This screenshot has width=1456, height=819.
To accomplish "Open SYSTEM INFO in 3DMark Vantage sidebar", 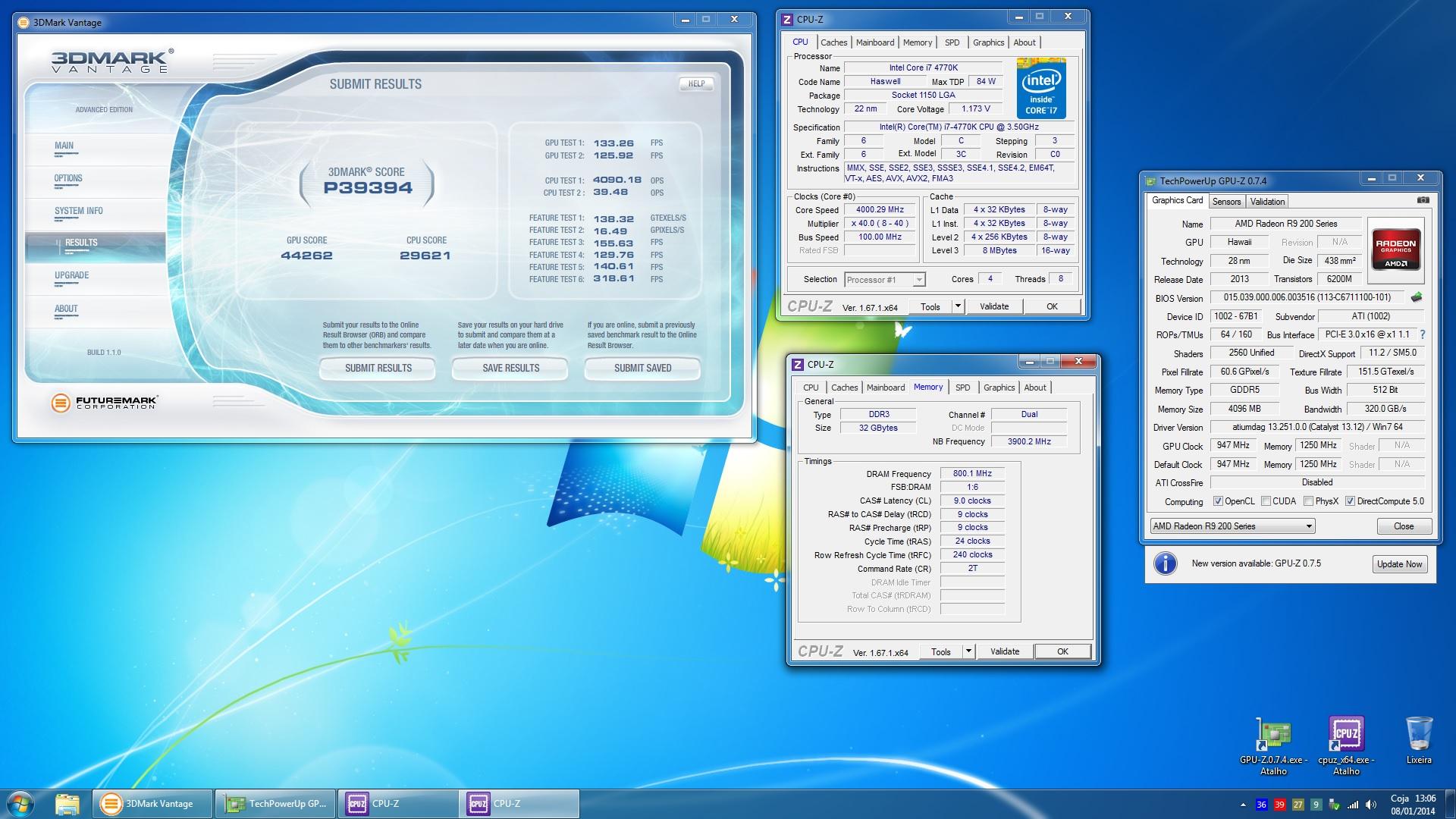I will tap(78, 212).
